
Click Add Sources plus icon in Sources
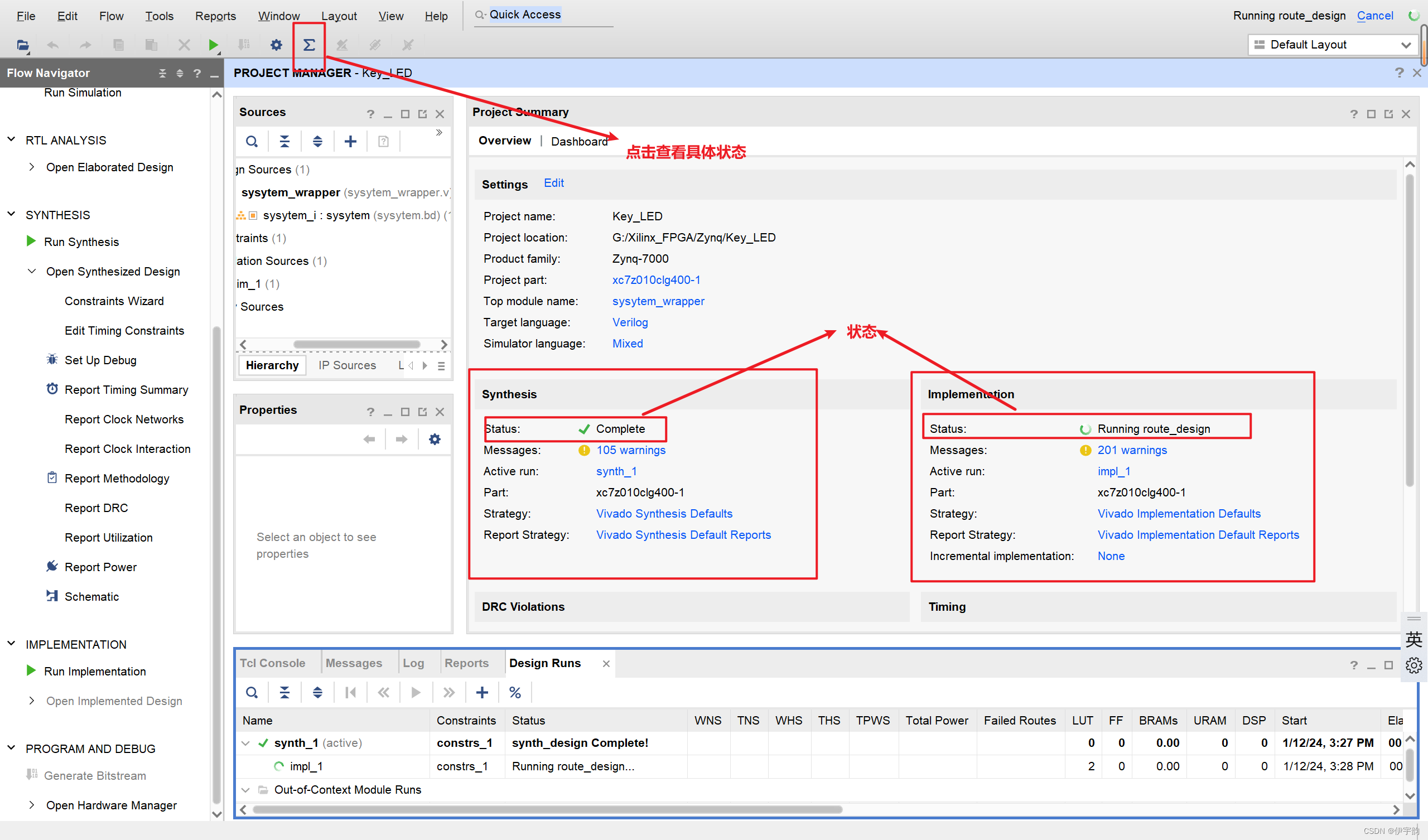350,141
